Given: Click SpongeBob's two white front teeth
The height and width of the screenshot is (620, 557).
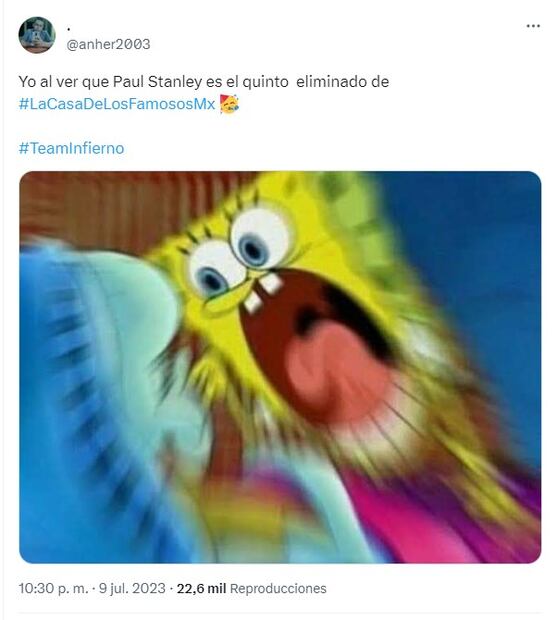Looking at the screenshot, I should coord(263,293).
